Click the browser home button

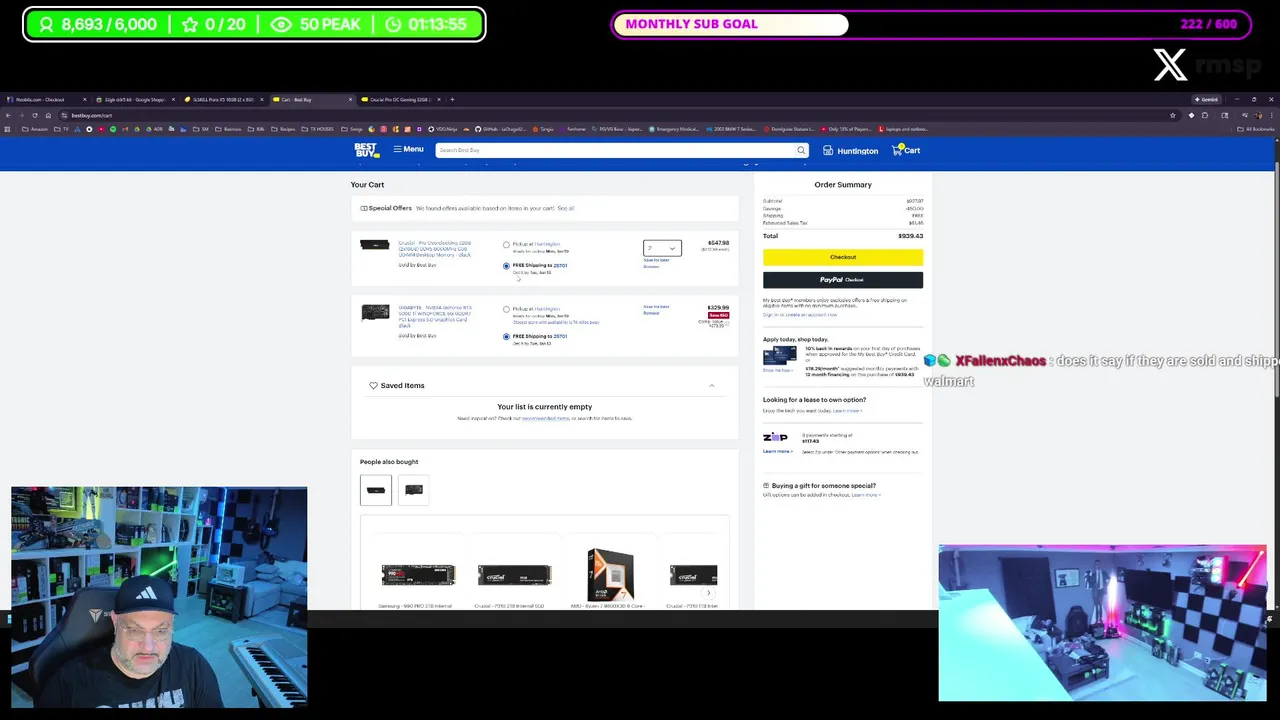(x=48, y=115)
